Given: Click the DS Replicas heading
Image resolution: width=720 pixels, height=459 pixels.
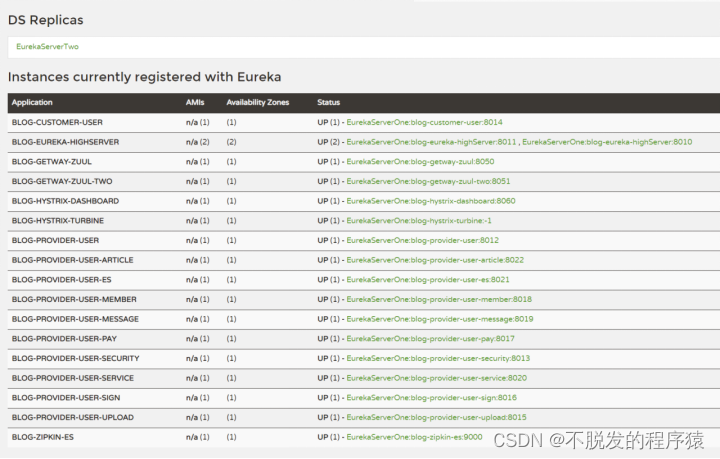Looking at the screenshot, I should pyautogui.click(x=46, y=20).
